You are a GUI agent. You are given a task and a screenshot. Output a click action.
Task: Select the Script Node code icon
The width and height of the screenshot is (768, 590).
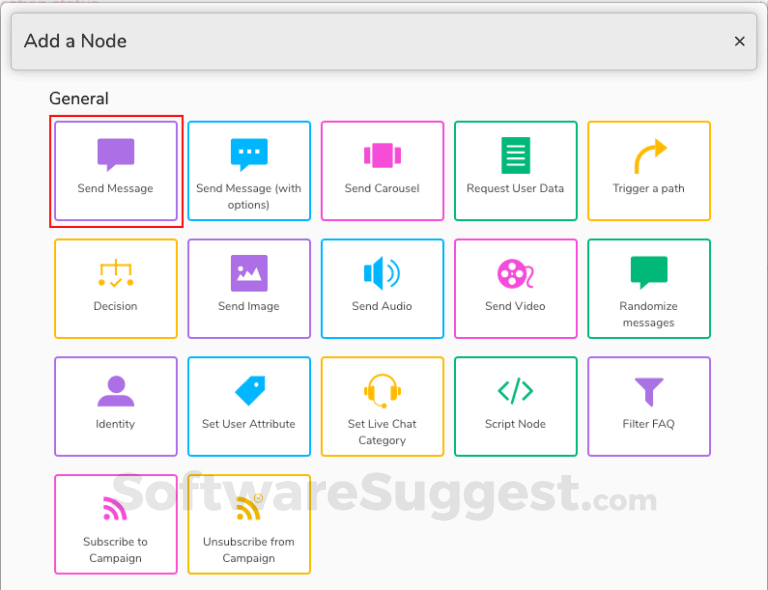click(x=515, y=391)
